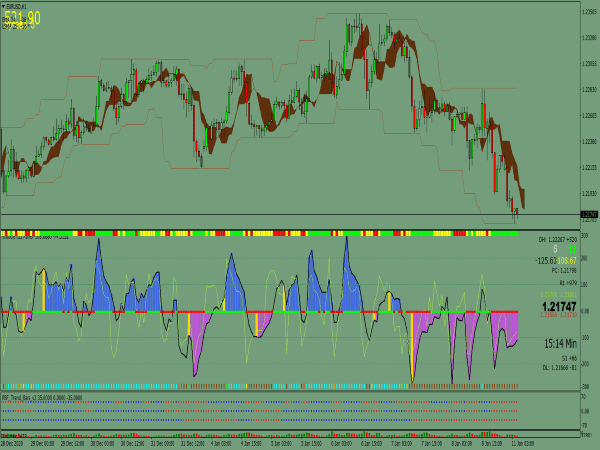This screenshot has width=600, height=450.
Task: Click the horizontal current price line
Action: click(x=290, y=214)
